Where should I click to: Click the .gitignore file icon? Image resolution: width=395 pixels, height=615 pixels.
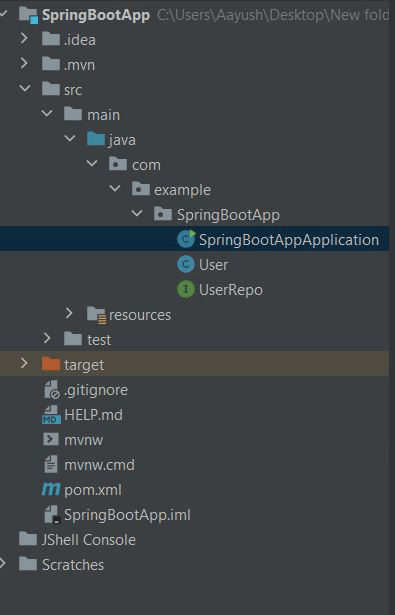coord(51,389)
